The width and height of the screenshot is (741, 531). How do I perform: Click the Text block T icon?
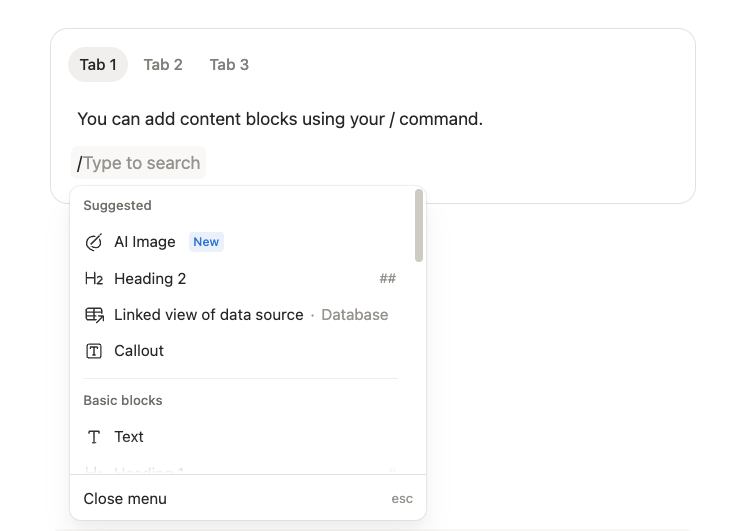[94, 437]
